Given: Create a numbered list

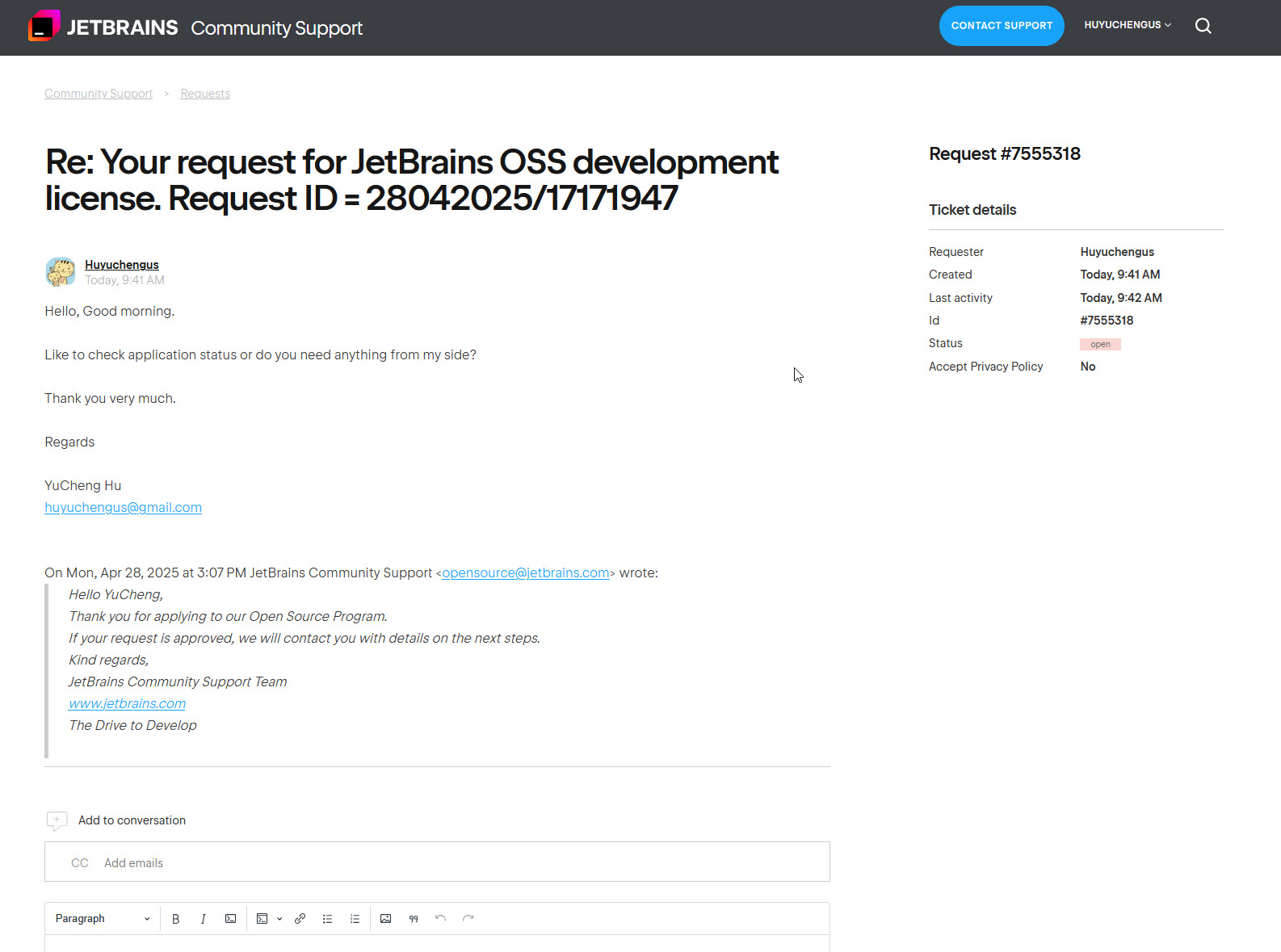Looking at the screenshot, I should pos(355,919).
